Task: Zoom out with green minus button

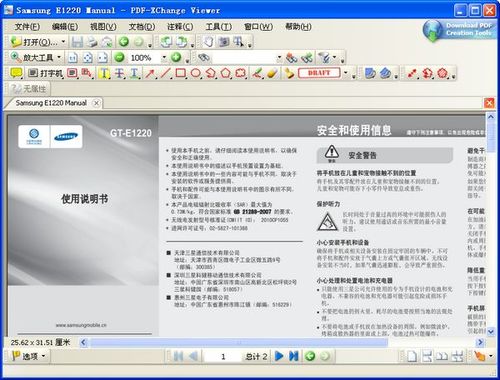Action: click(119, 57)
